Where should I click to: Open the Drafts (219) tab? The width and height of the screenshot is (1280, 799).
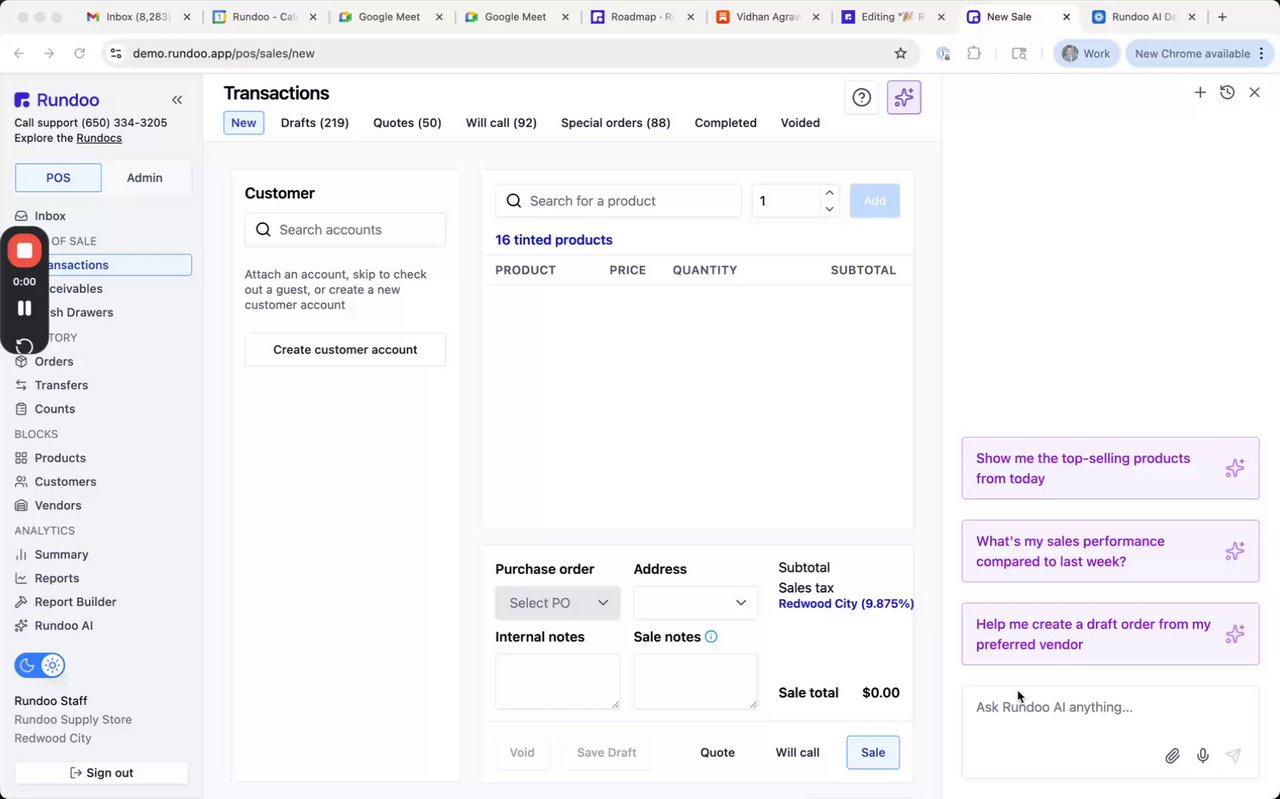click(x=315, y=123)
